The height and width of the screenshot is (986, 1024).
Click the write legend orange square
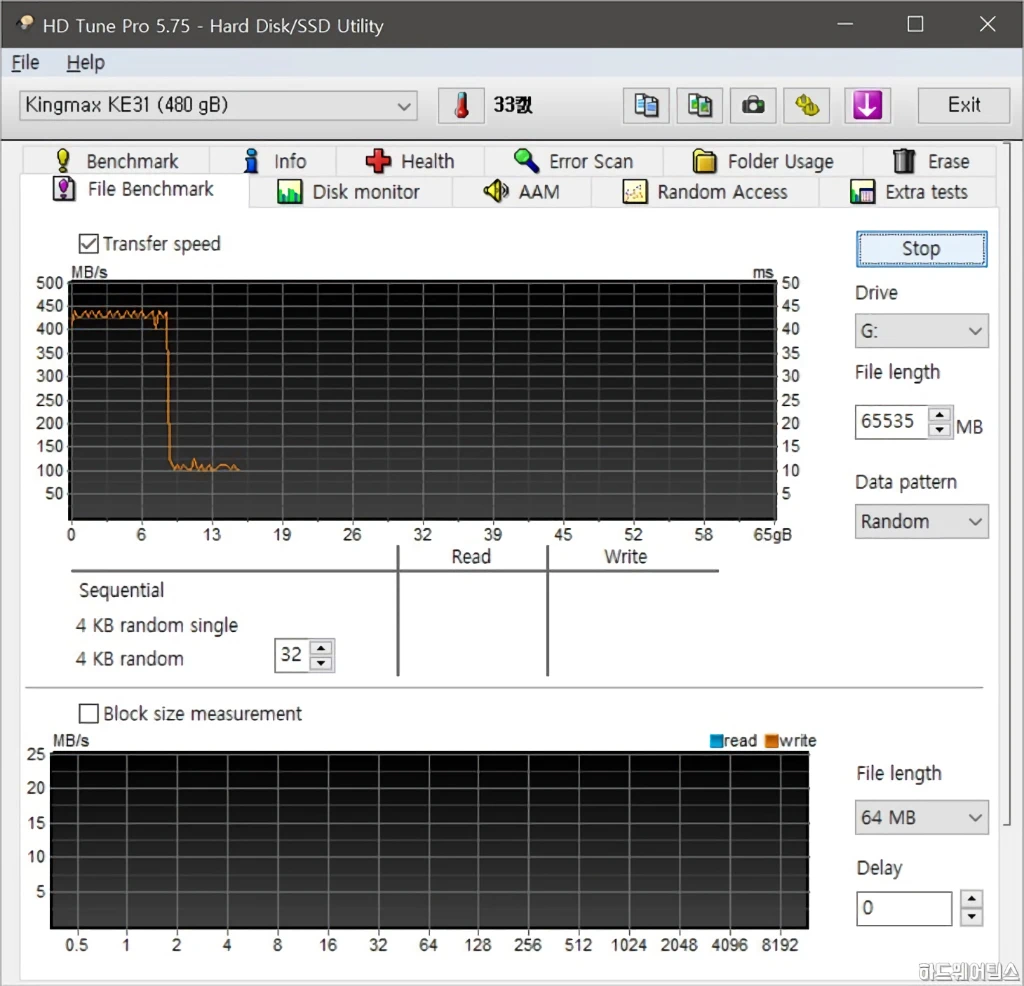(x=771, y=740)
